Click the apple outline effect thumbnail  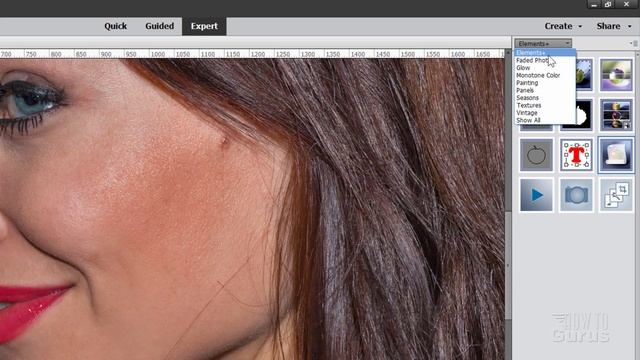(536, 155)
